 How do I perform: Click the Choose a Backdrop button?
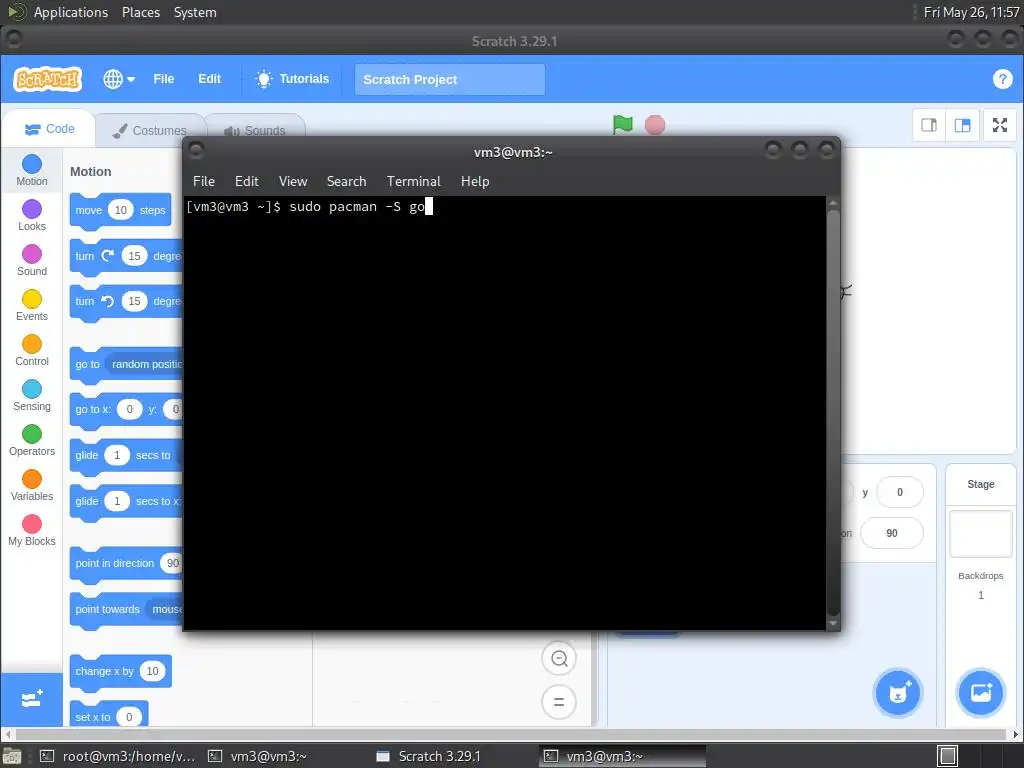pyautogui.click(x=981, y=693)
